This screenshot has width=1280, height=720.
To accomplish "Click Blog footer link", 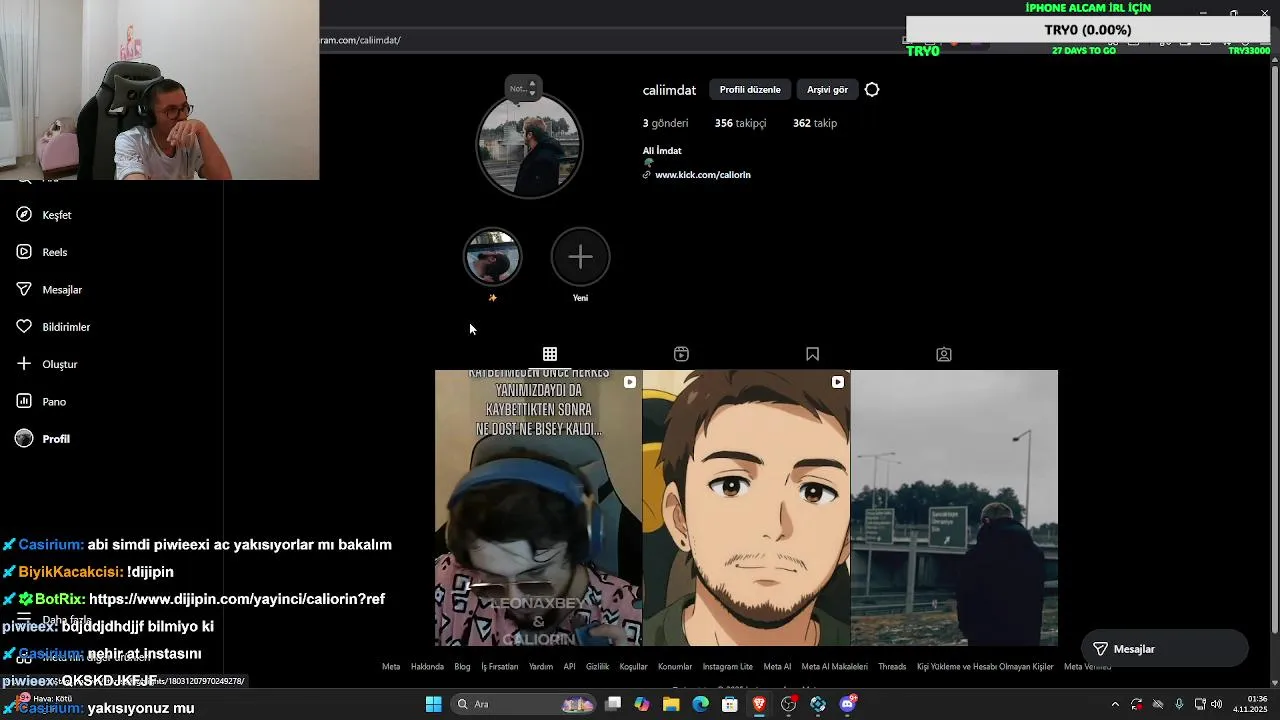I will 462,667.
